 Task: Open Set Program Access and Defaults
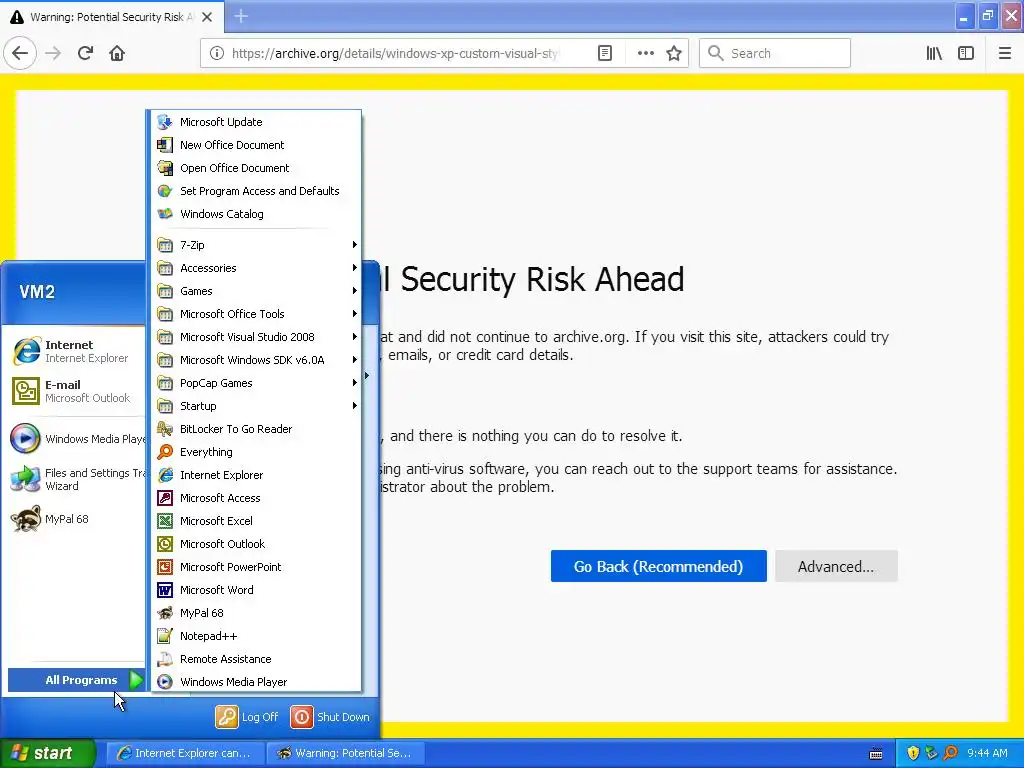pos(256,191)
